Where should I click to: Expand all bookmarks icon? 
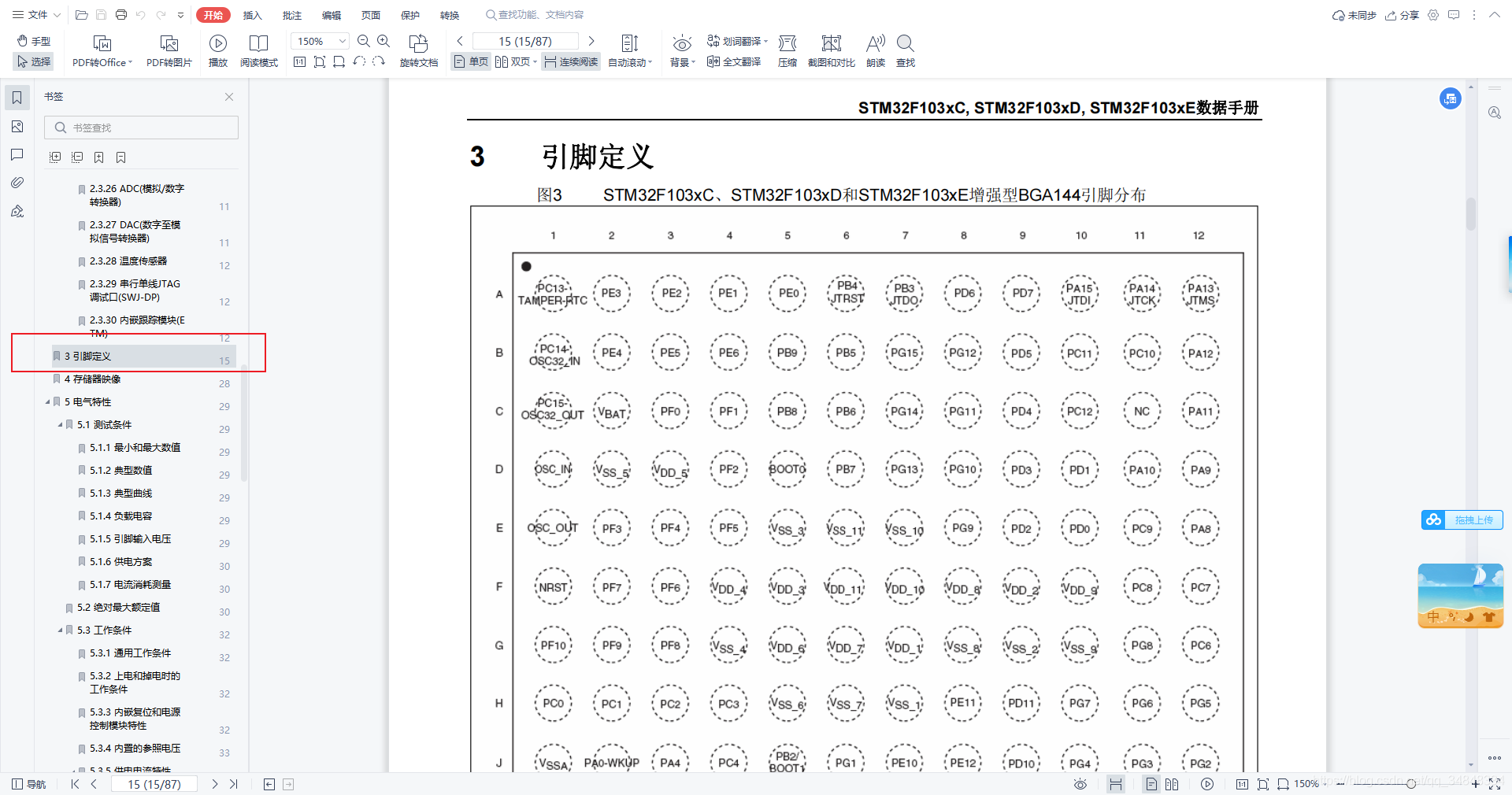(x=55, y=157)
